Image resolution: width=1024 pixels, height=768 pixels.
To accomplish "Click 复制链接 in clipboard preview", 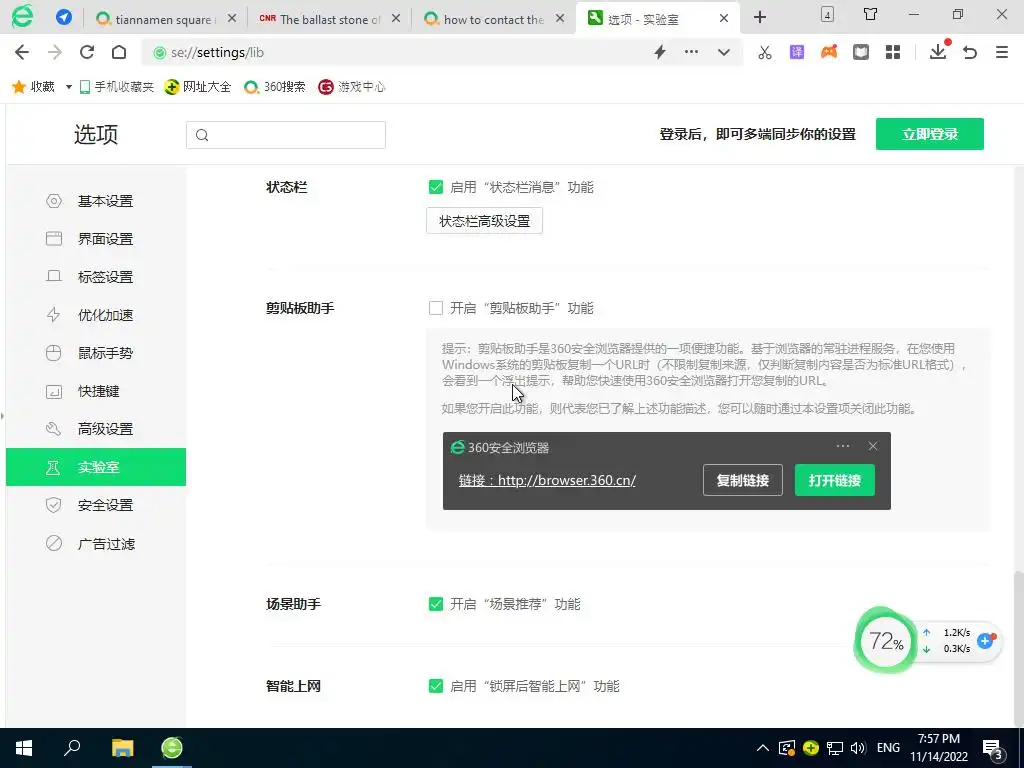I will [743, 481].
